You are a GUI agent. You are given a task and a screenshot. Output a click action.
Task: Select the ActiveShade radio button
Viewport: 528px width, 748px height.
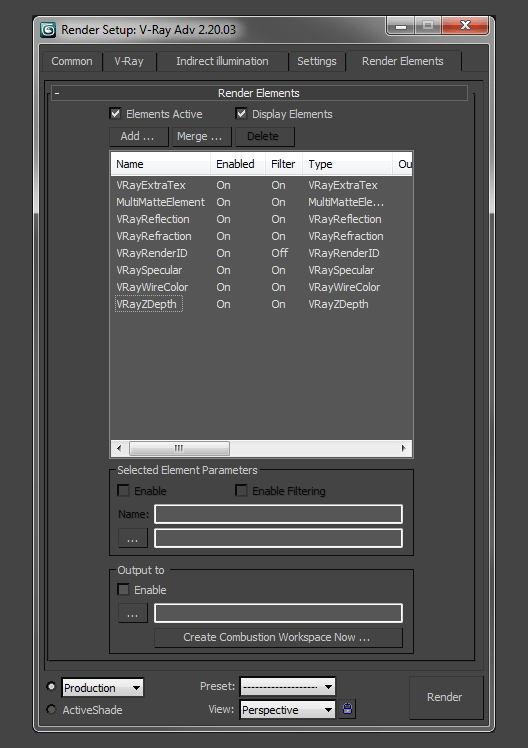[51, 709]
